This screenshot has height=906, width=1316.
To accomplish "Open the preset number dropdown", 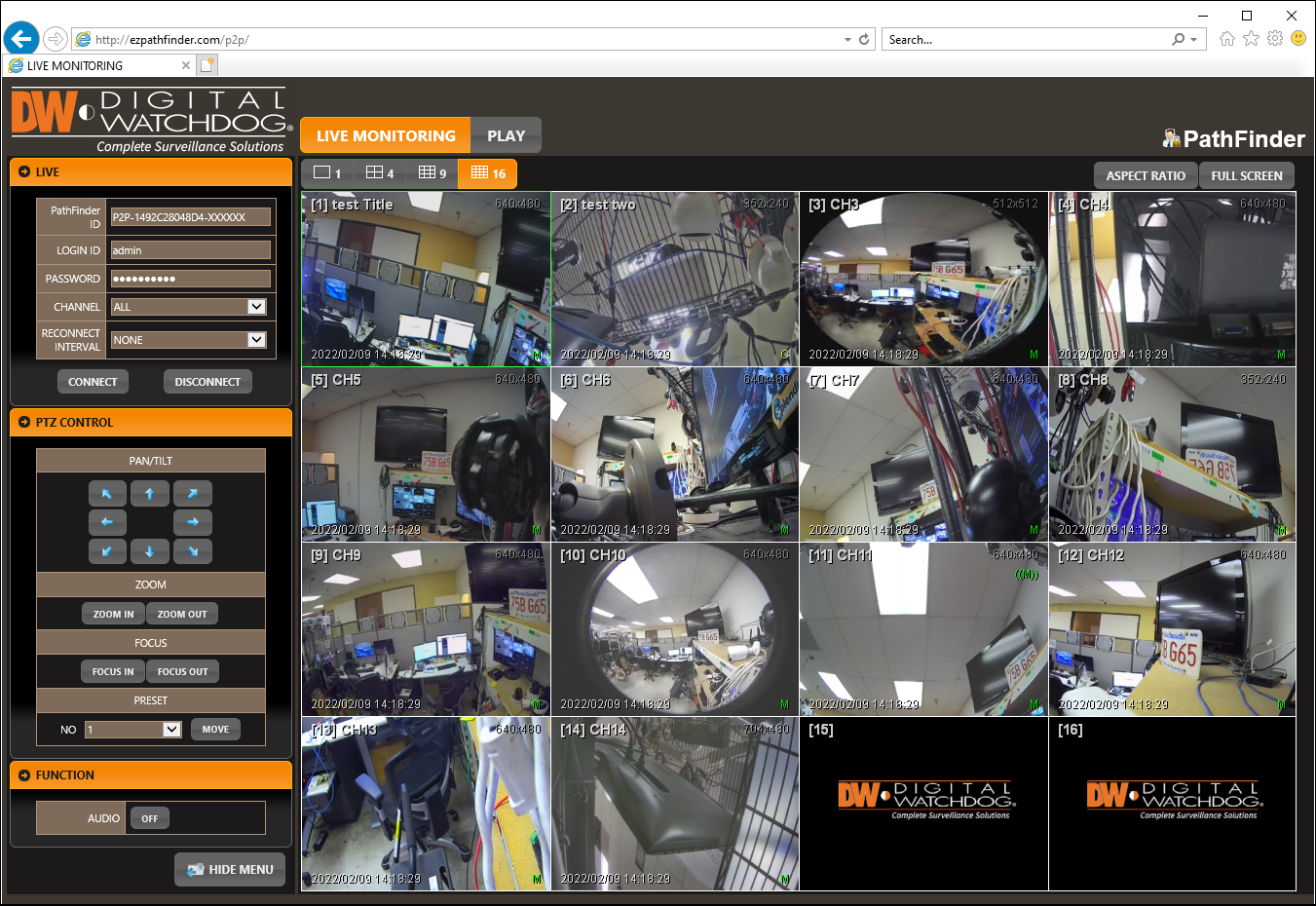I will (x=171, y=730).
